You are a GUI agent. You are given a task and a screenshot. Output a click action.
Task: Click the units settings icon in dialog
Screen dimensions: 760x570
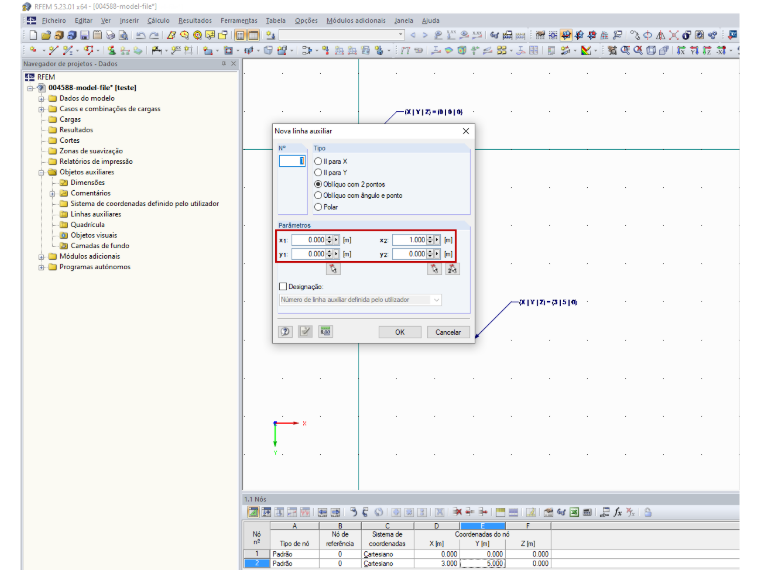[326, 332]
